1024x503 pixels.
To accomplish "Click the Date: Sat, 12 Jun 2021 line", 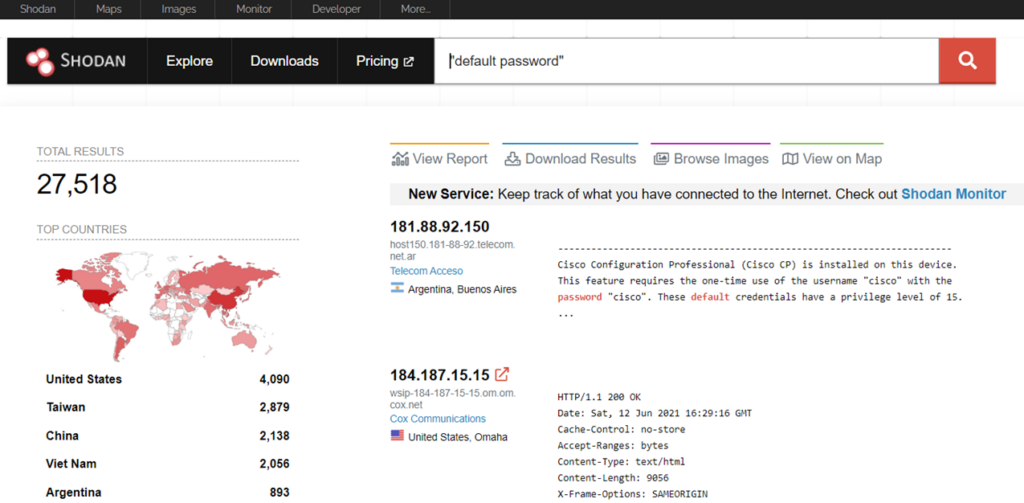I will [x=654, y=413].
